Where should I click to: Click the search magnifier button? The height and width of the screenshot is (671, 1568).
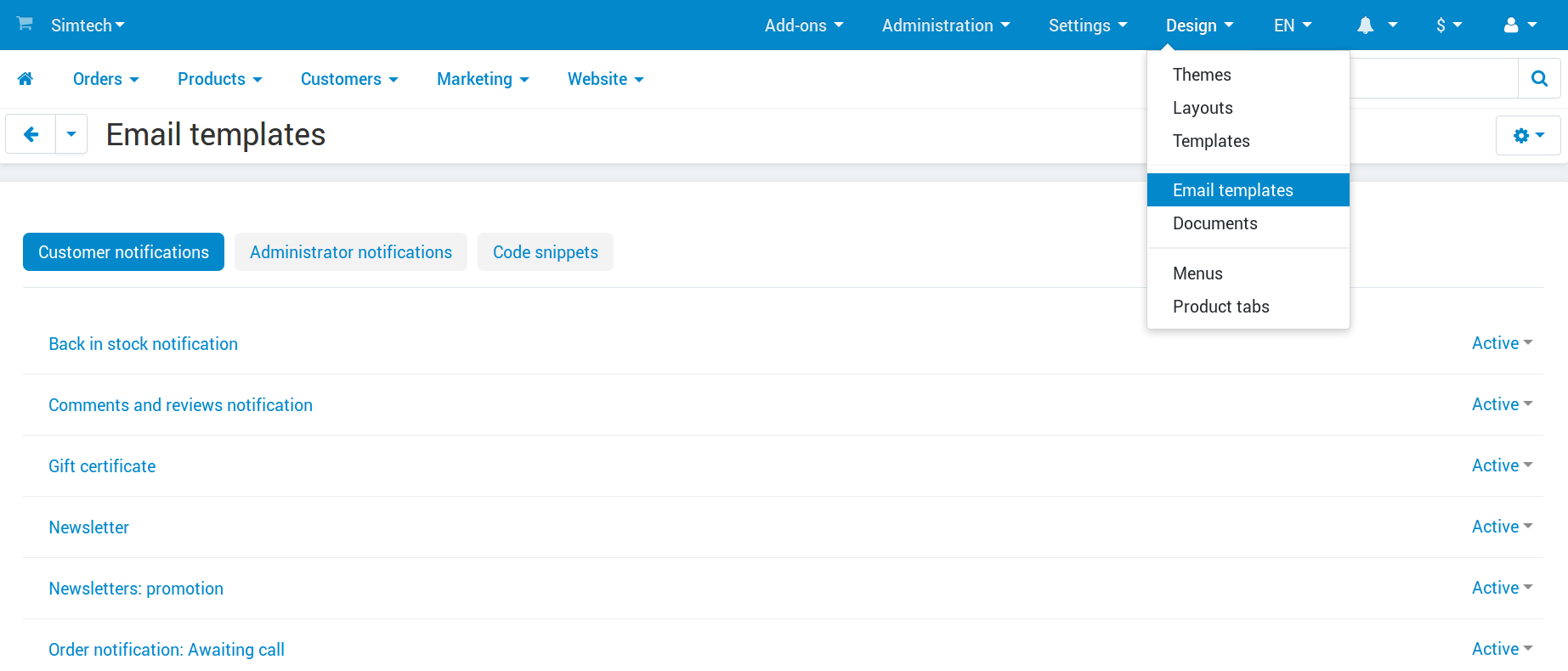(1539, 78)
